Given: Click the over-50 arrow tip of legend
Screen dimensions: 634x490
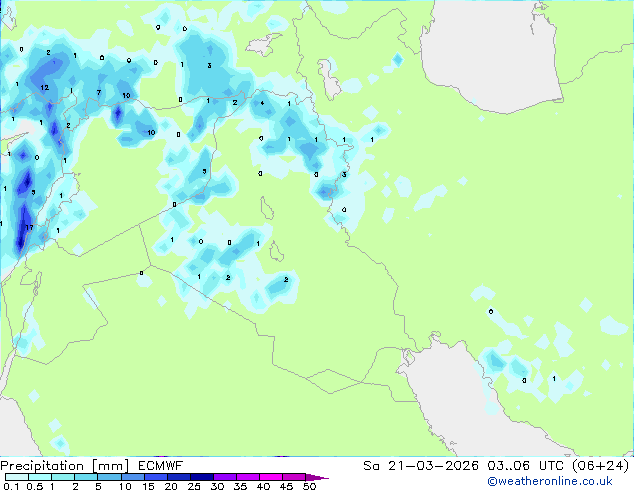Looking at the screenshot, I should (317, 477).
